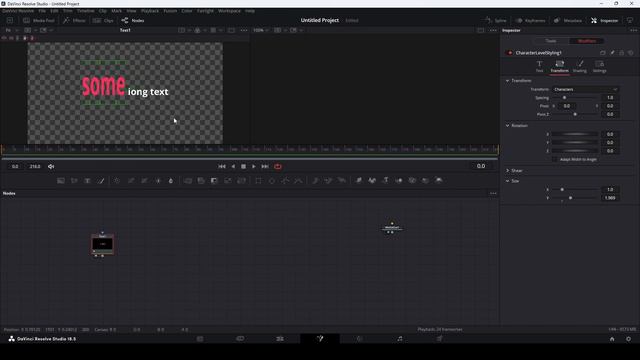Viewport: 640px width, 360px height.
Task: Toggle the Inspector panel
Action: coord(604,20)
